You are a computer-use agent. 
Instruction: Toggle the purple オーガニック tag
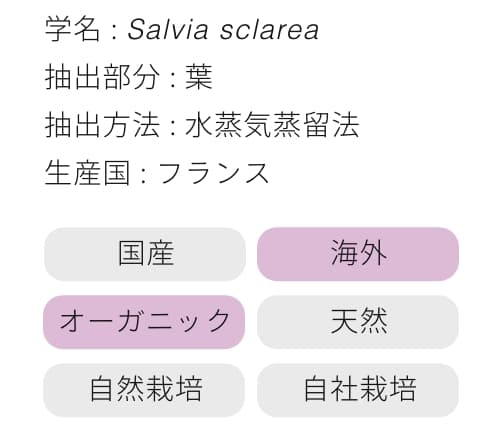[144, 322]
